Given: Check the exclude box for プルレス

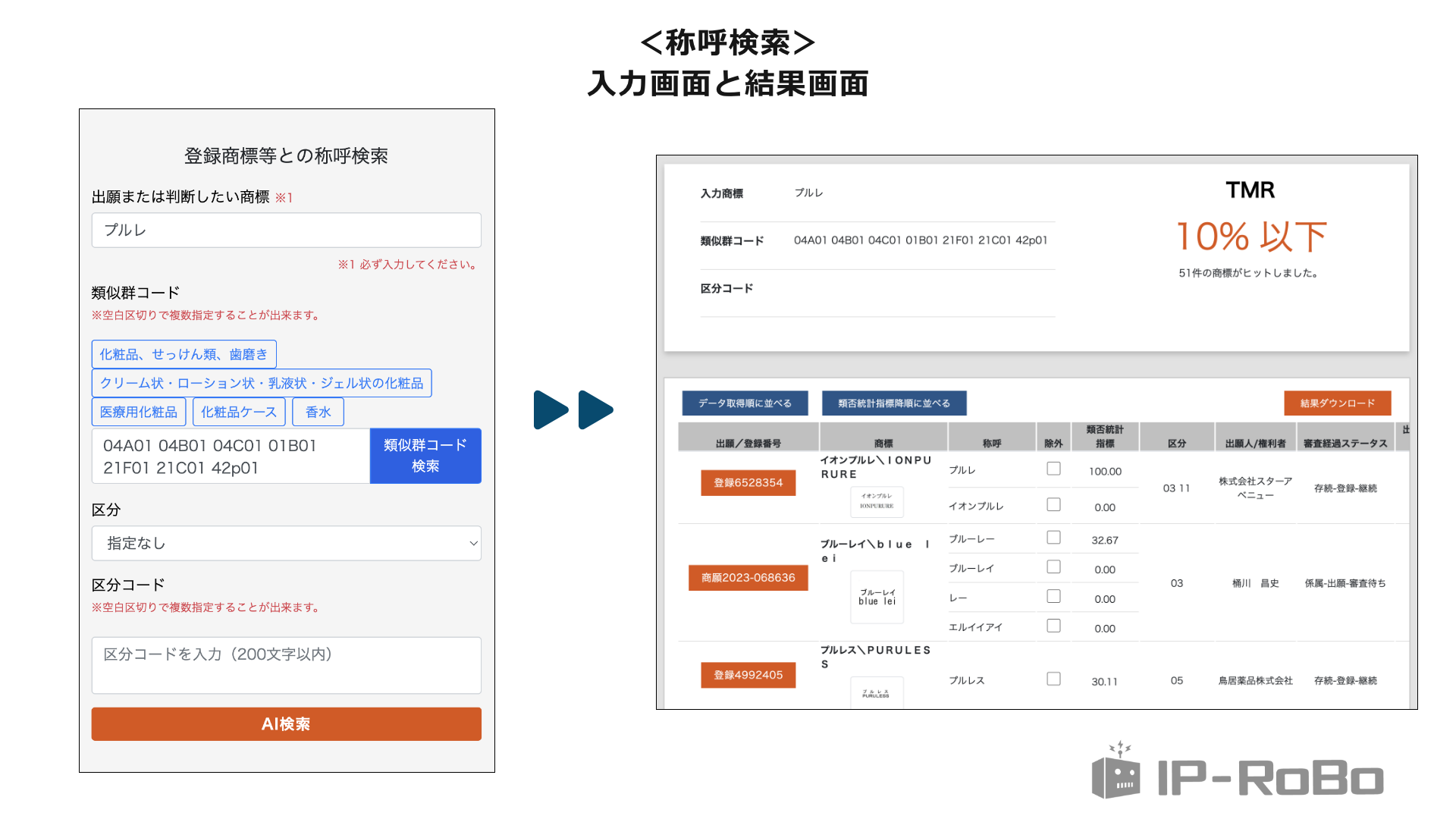Looking at the screenshot, I should click(1053, 679).
